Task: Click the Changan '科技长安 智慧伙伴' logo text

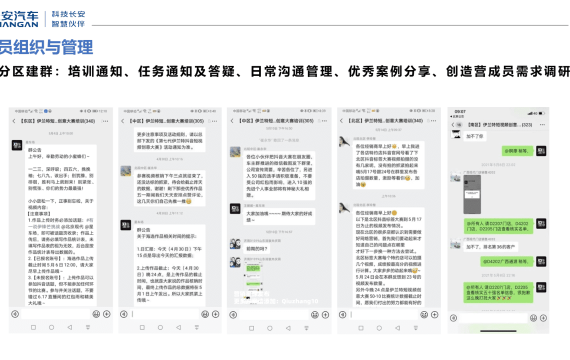Action: (x=68, y=19)
